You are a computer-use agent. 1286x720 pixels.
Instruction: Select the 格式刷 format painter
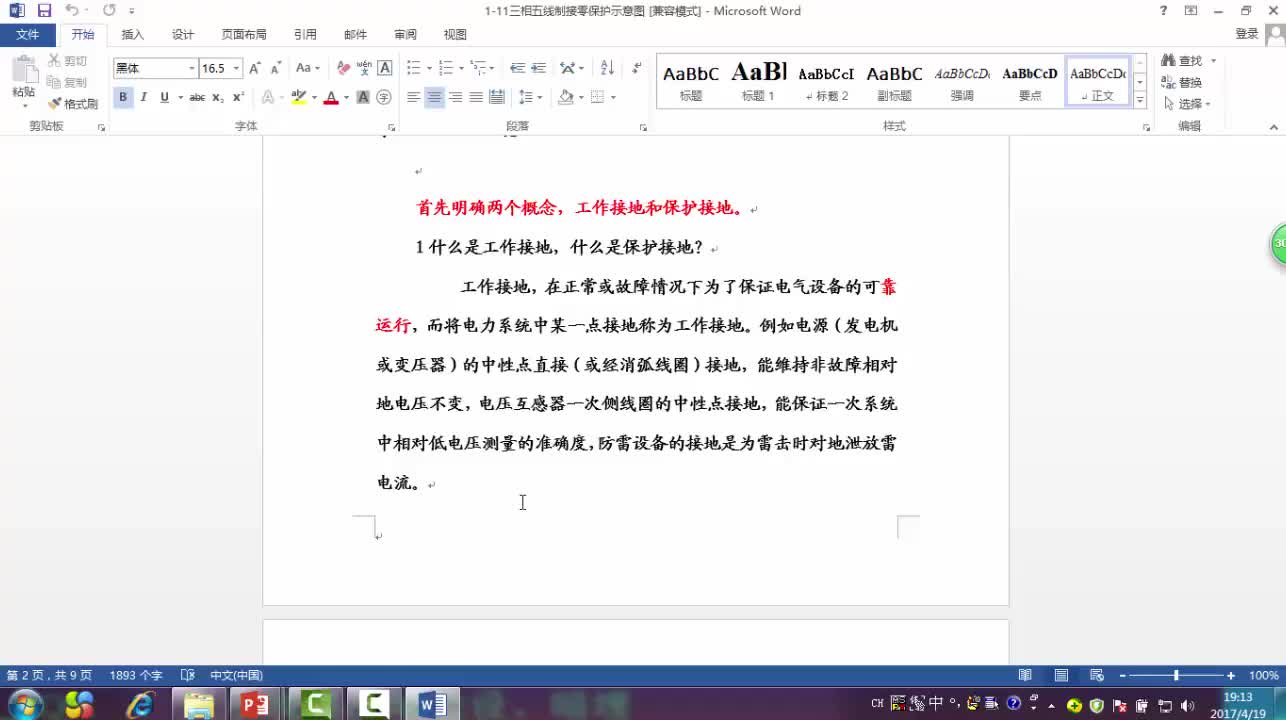click(x=73, y=104)
